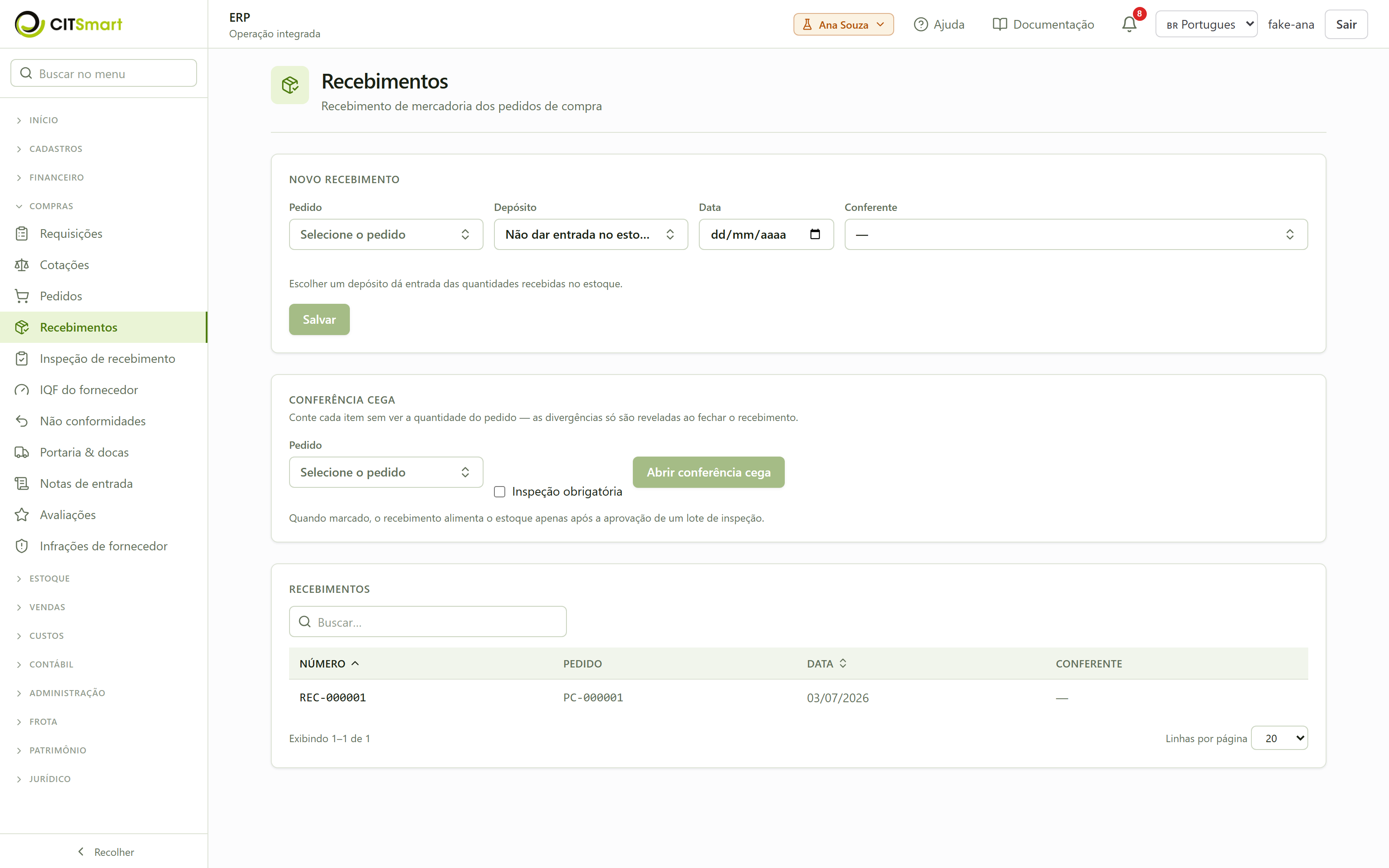Click the CITSmart logo
This screenshot has height=868, width=1389.
pyautogui.click(x=68, y=24)
